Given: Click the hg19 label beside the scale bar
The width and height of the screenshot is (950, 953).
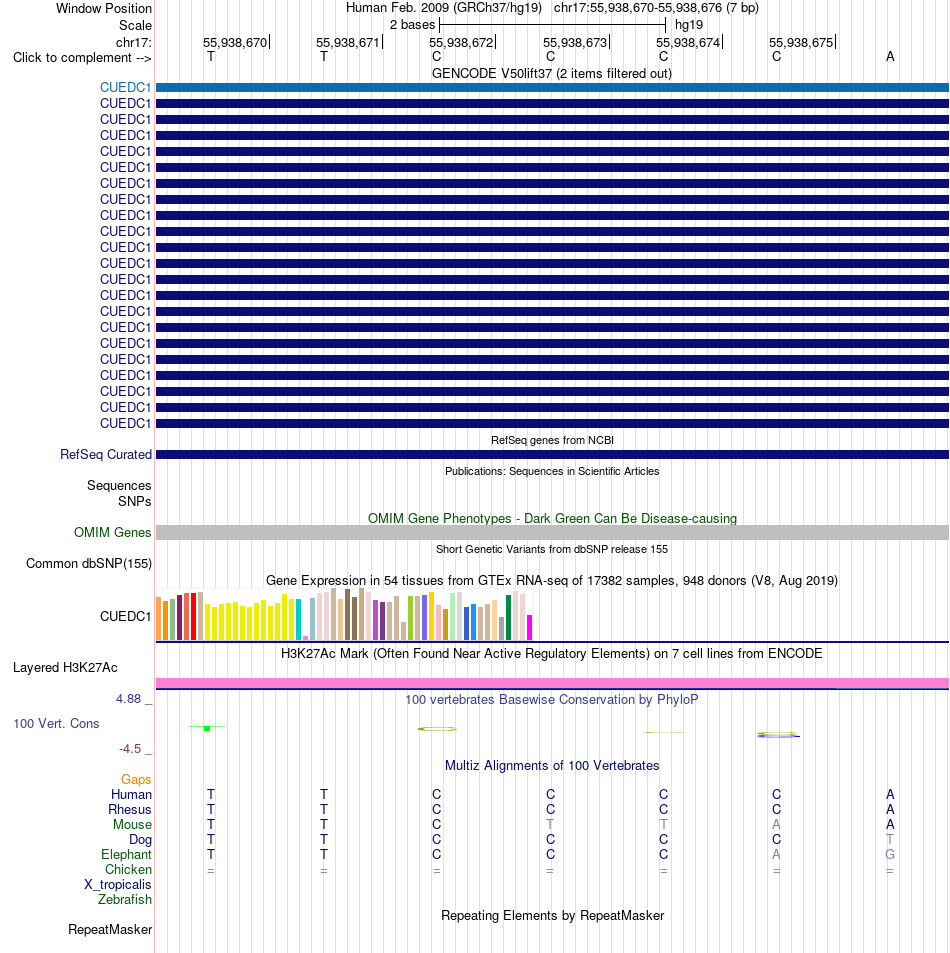Looking at the screenshot, I should [689, 25].
